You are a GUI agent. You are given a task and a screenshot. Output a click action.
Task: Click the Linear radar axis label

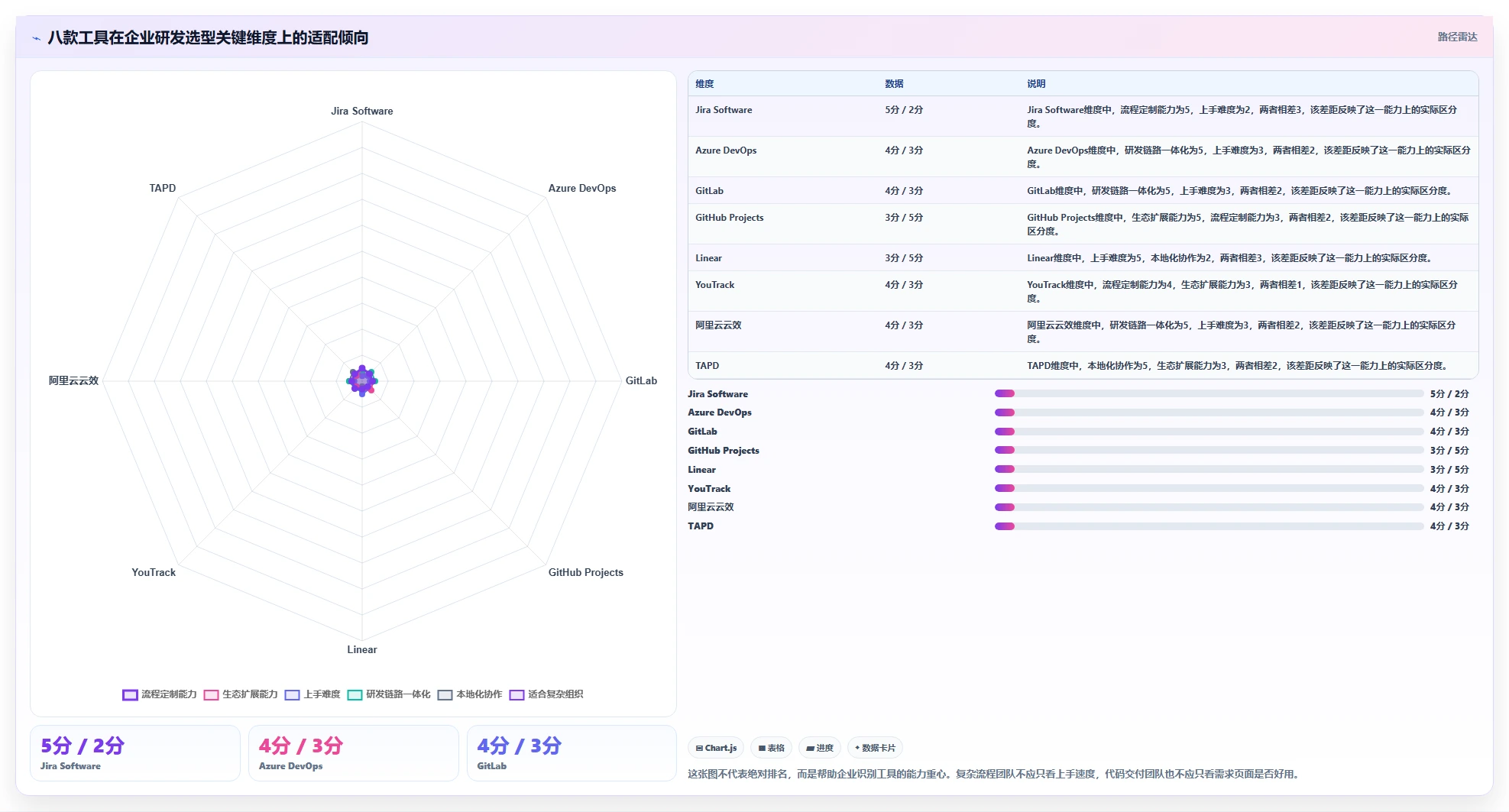coord(362,649)
